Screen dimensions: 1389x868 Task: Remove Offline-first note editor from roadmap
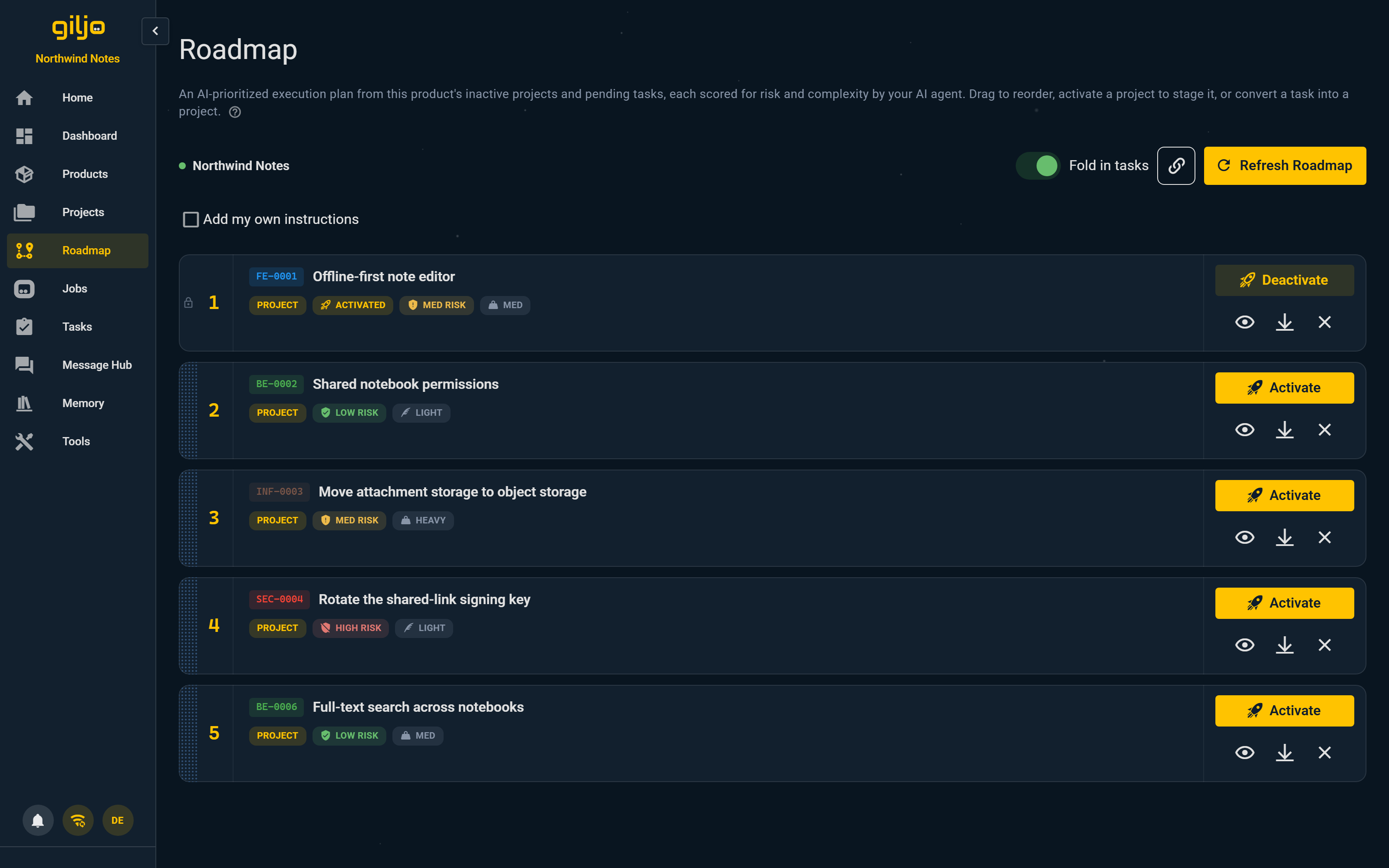[x=1325, y=322]
